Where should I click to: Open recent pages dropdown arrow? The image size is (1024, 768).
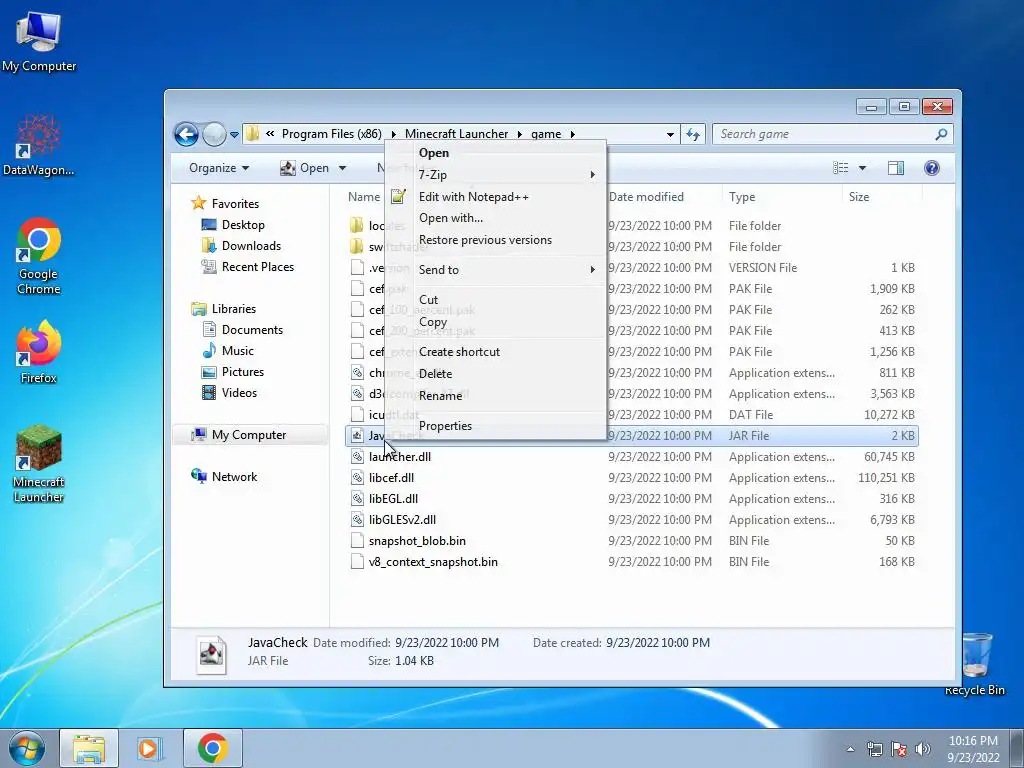[234, 135]
